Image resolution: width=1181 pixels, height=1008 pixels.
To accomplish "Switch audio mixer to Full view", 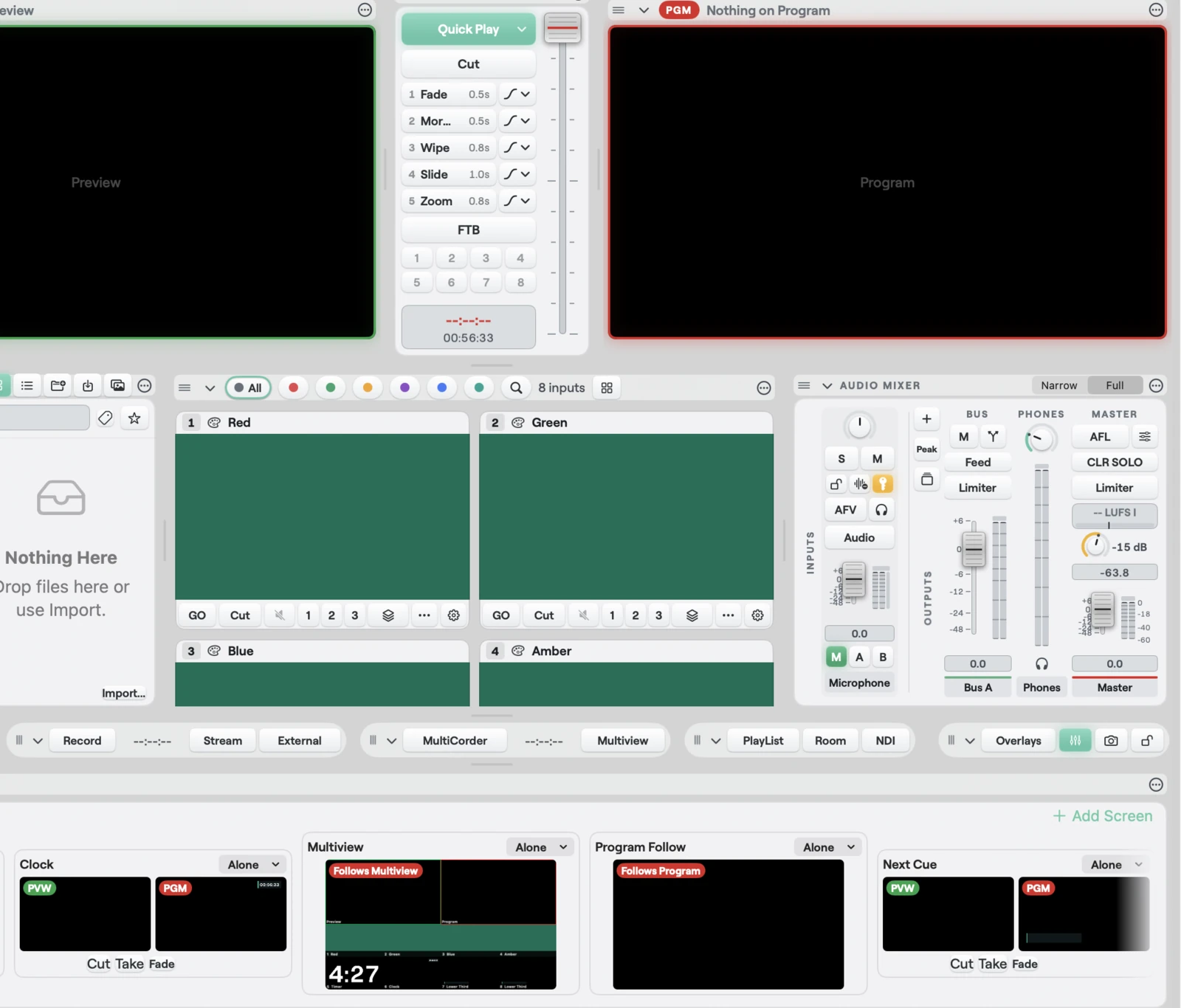I will coord(1115,385).
